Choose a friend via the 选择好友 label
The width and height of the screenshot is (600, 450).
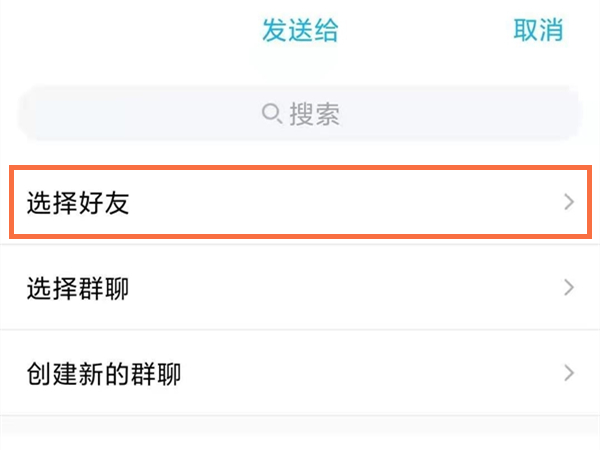pos(78,204)
